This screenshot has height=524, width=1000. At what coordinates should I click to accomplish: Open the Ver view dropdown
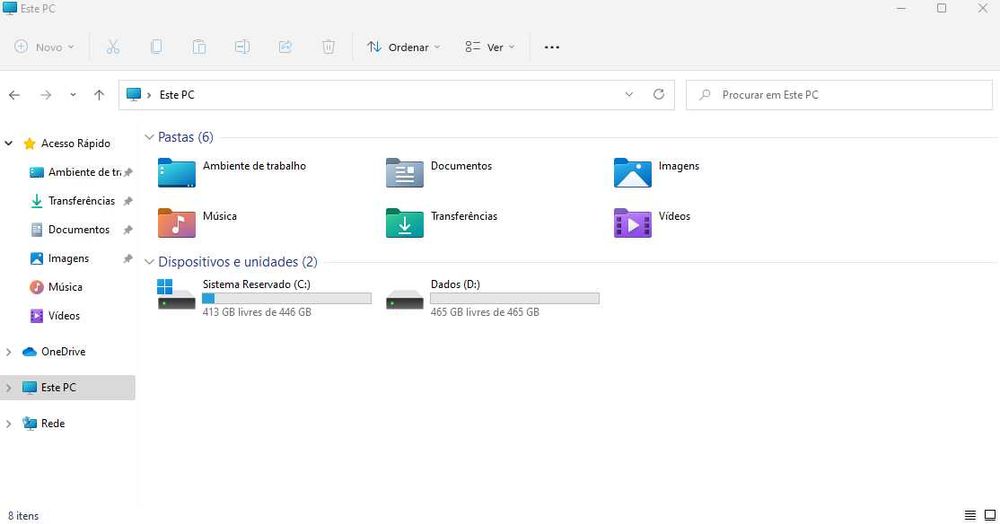pos(490,47)
